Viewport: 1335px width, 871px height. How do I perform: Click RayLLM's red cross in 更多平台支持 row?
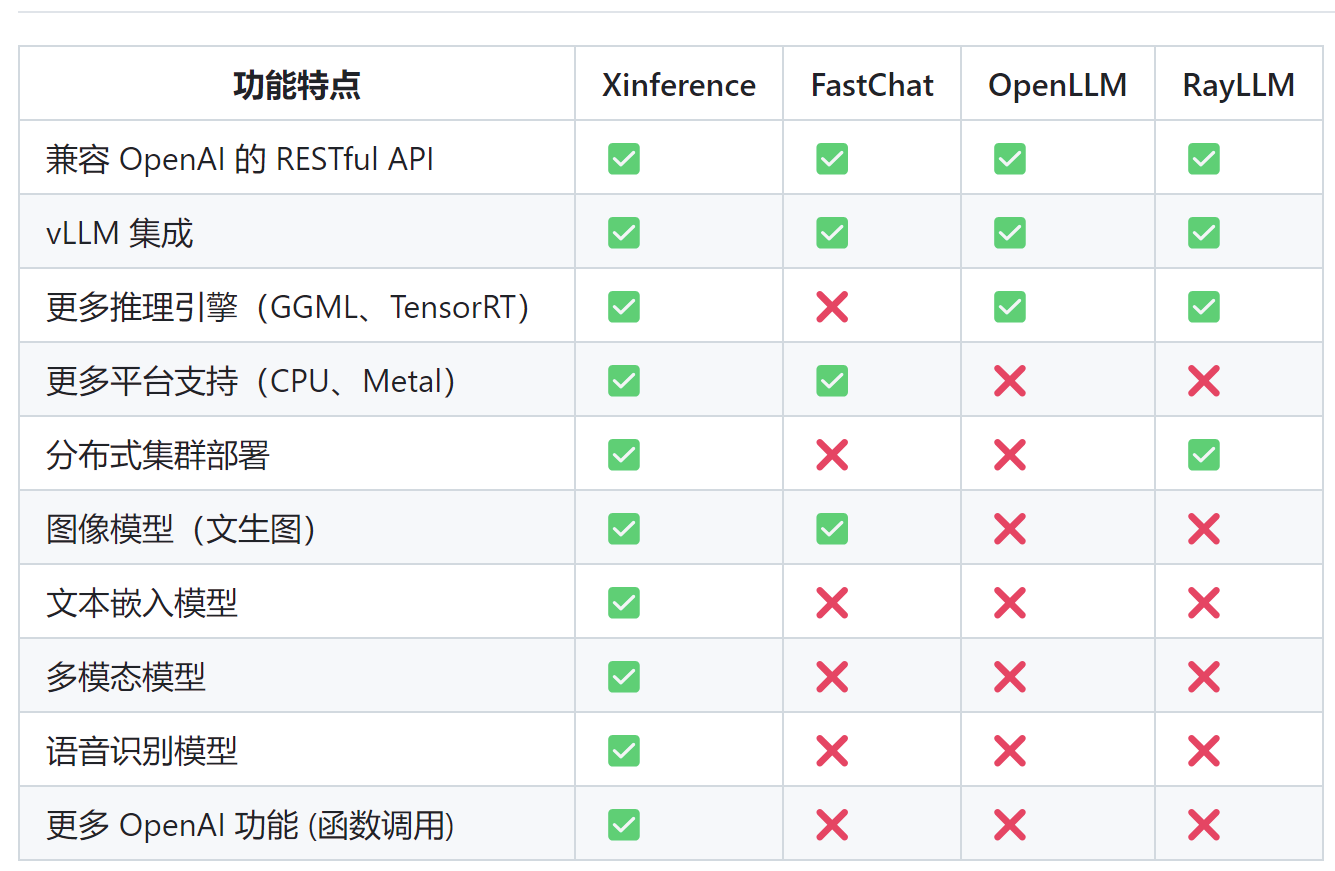[1203, 380]
